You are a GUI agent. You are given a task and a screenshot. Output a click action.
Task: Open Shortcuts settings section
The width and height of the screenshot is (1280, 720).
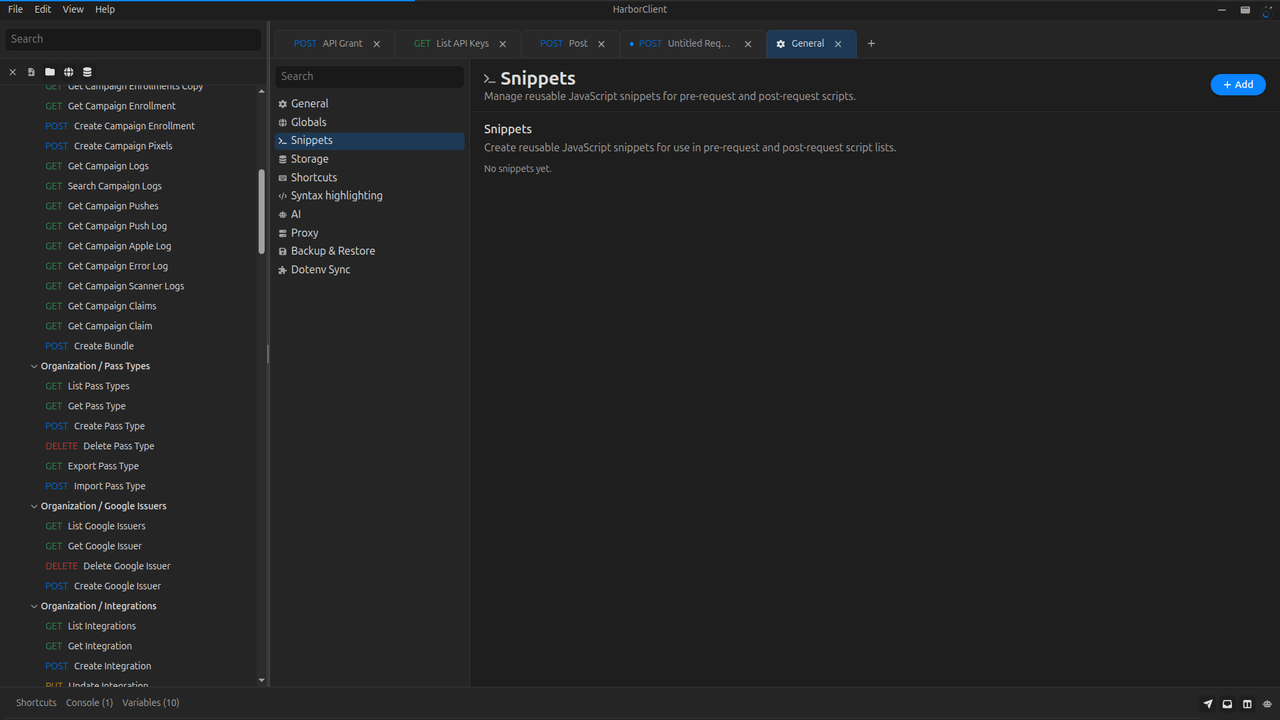click(x=370, y=177)
